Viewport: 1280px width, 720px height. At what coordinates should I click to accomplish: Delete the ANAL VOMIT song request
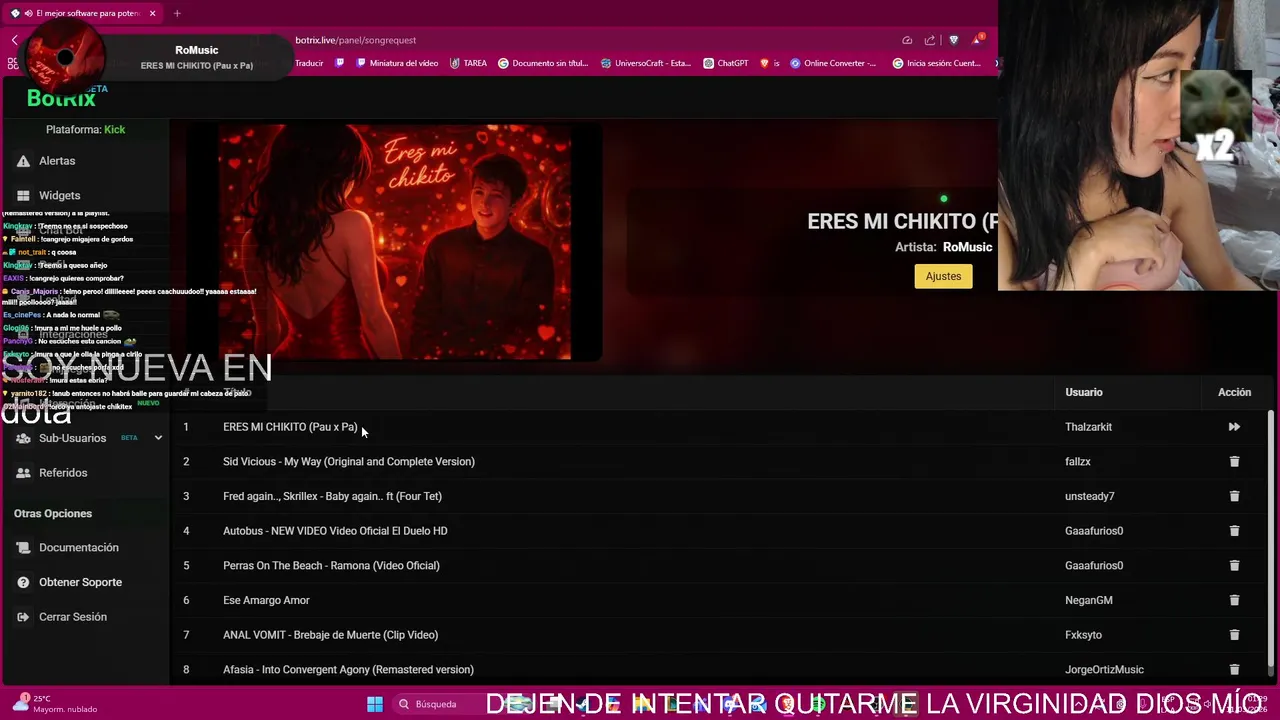pyautogui.click(x=1234, y=635)
